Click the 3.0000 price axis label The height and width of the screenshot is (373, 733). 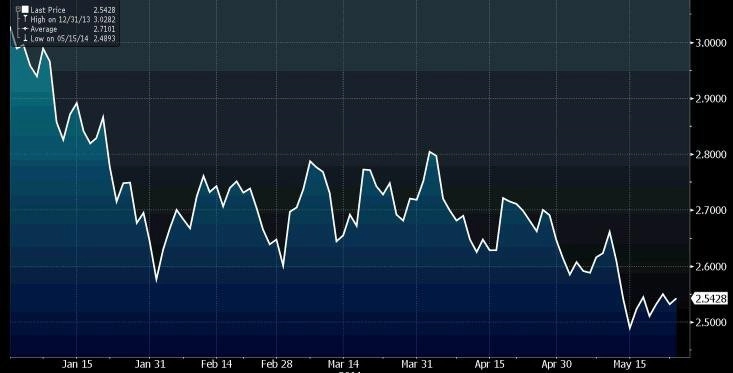(711, 43)
